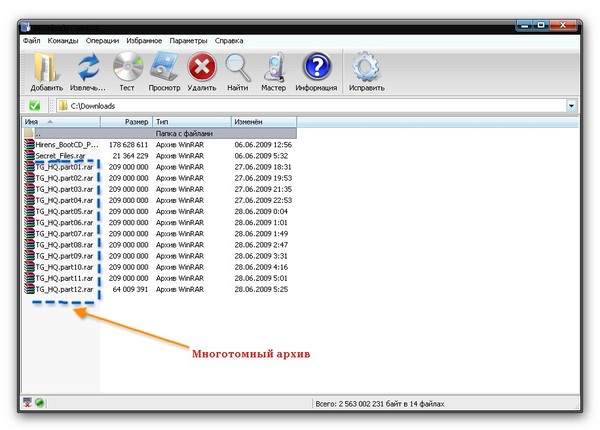Click status bar total 2 563 002 231 байт
This screenshot has width=600, height=430.
(380, 403)
